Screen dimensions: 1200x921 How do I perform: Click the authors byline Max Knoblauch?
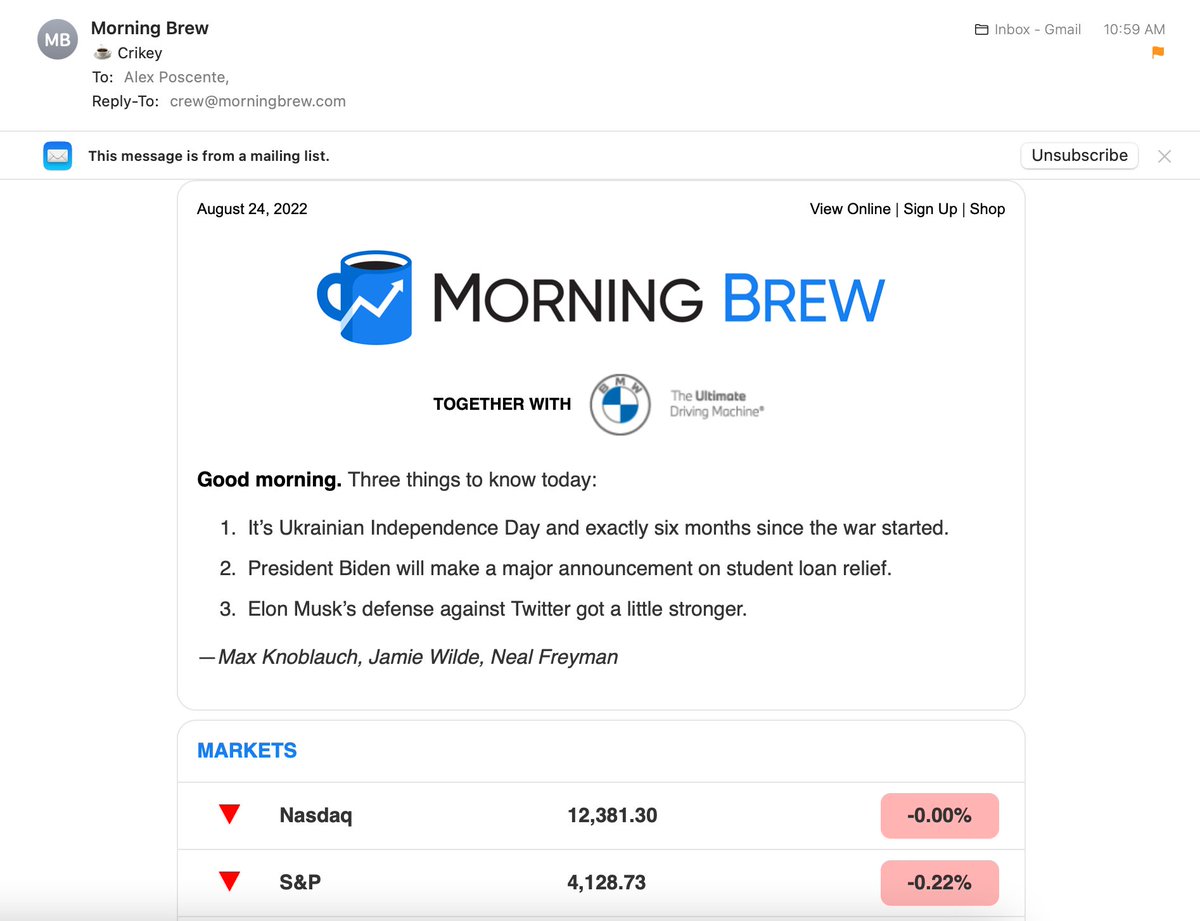[x=407, y=657]
